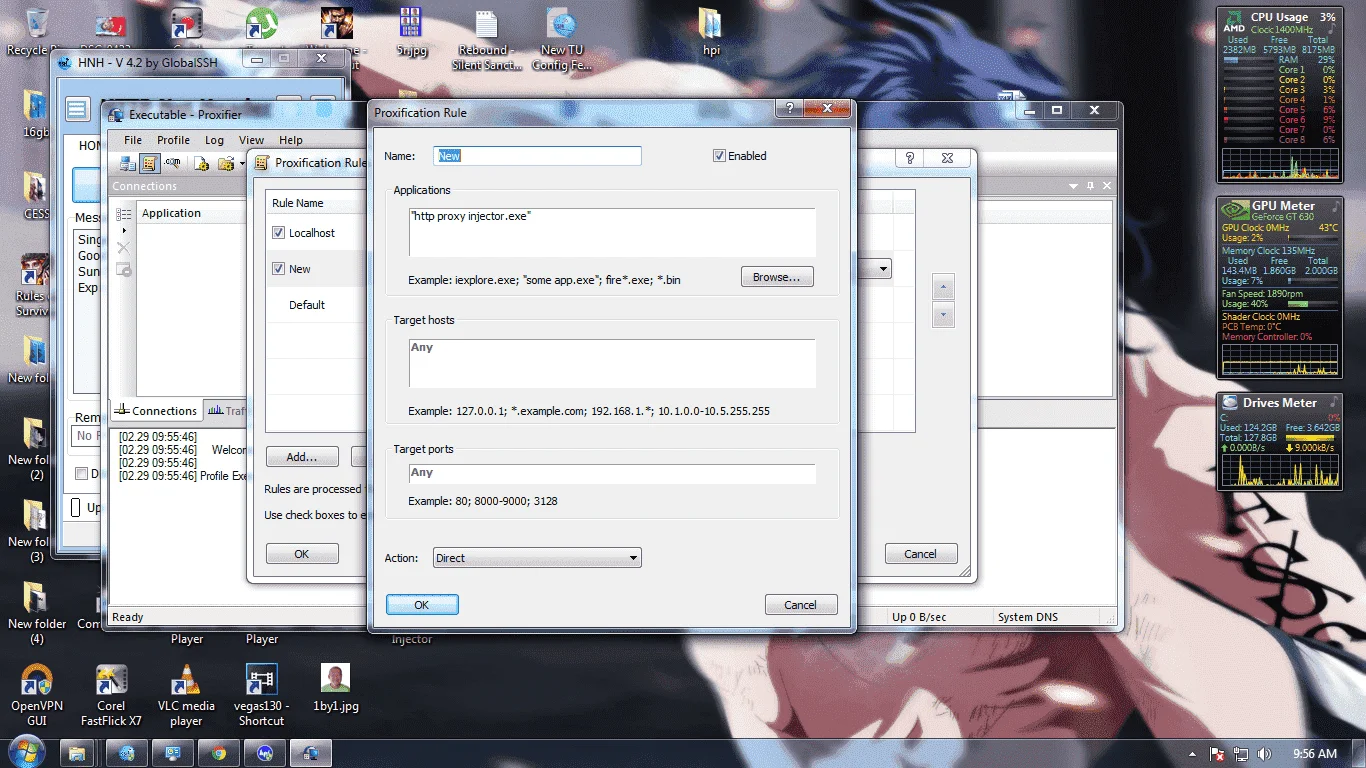
Task: Switch to the Connections tab
Action: click(x=156, y=411)
